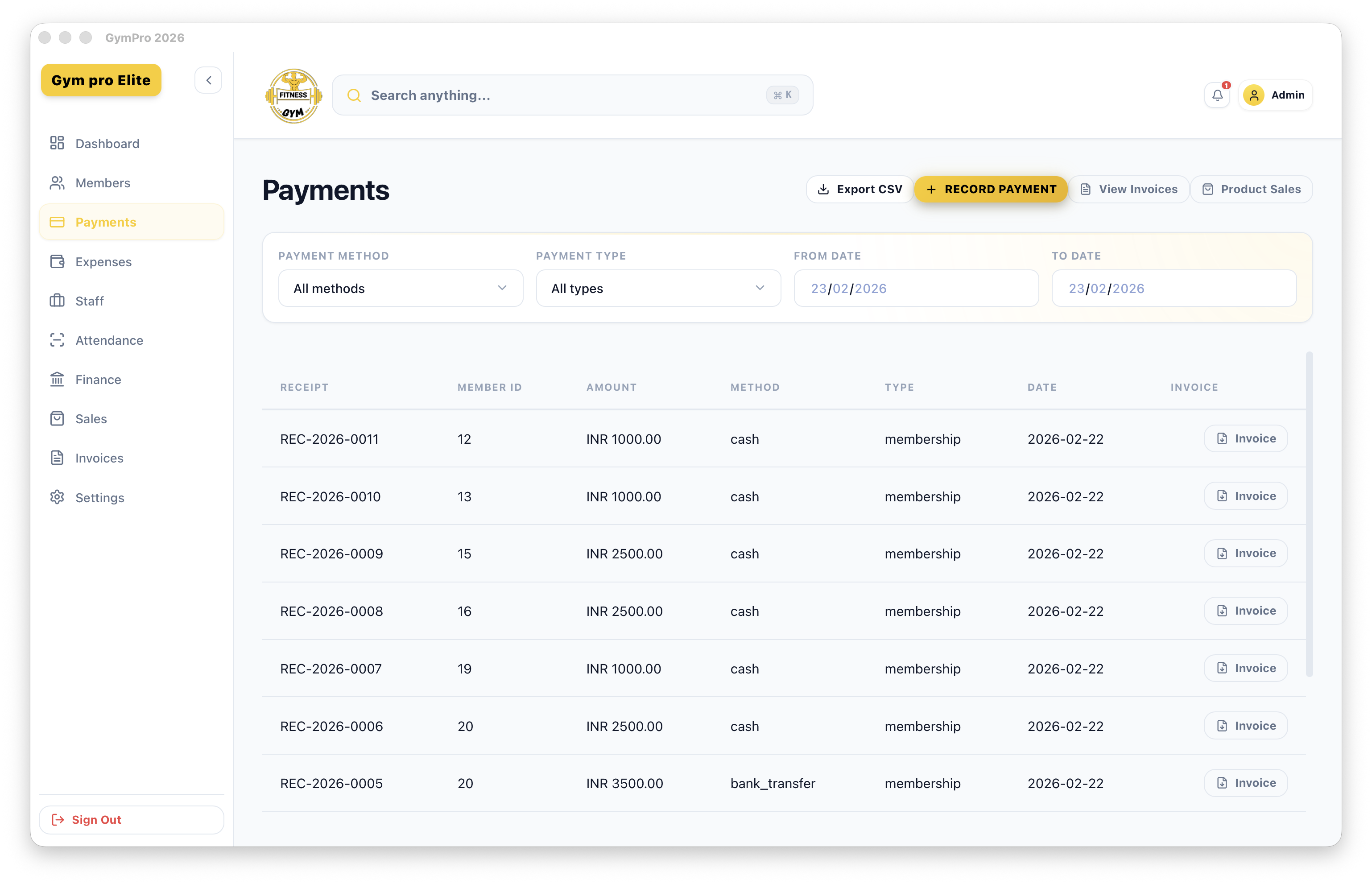Click the Record Payment button
This screenshot has height=884, width=1372.
click(x=991, y=189)
